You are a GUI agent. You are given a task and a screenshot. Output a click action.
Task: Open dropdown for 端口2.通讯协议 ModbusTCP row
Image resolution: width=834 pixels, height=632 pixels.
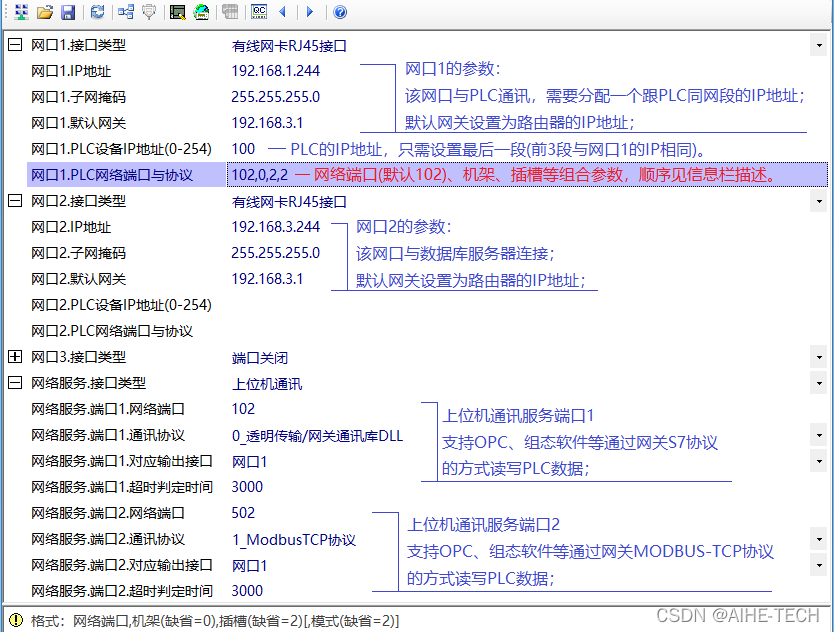click(x=819, y=539)
